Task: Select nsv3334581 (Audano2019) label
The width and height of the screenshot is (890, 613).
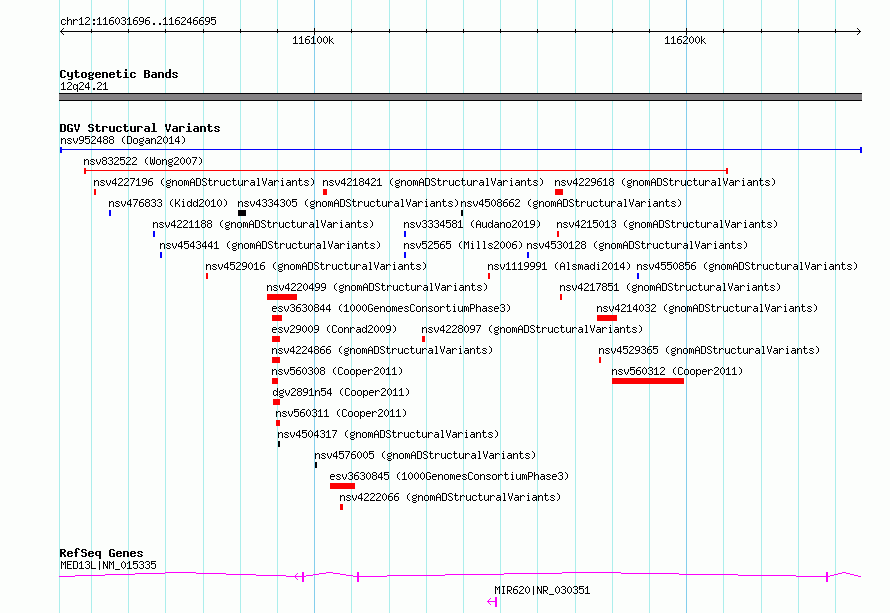Action: point(472,224)
